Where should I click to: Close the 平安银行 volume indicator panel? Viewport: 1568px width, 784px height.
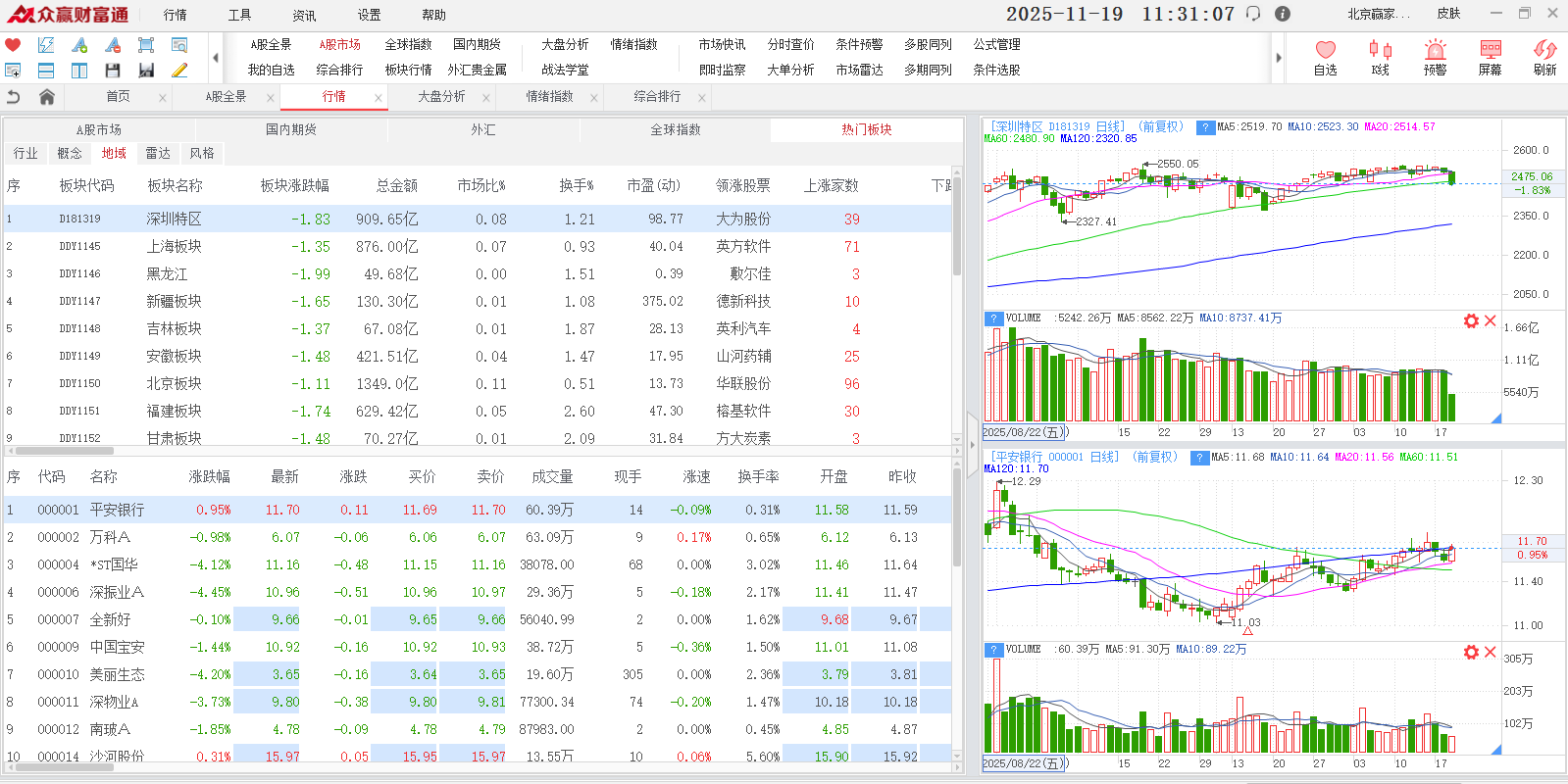click(1491, 652)
